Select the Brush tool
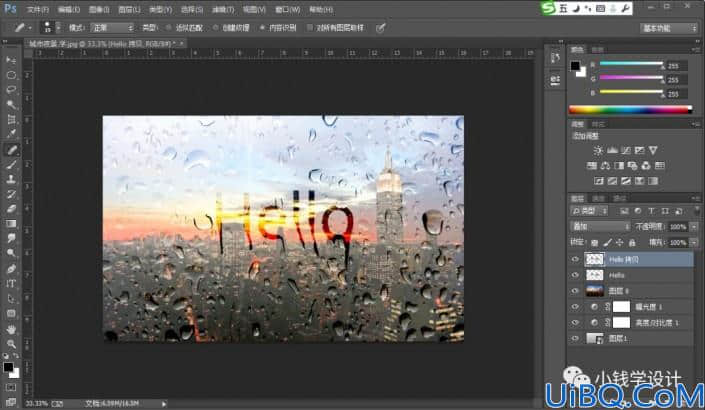Screen dimensions: 705x410 point(11,165)
